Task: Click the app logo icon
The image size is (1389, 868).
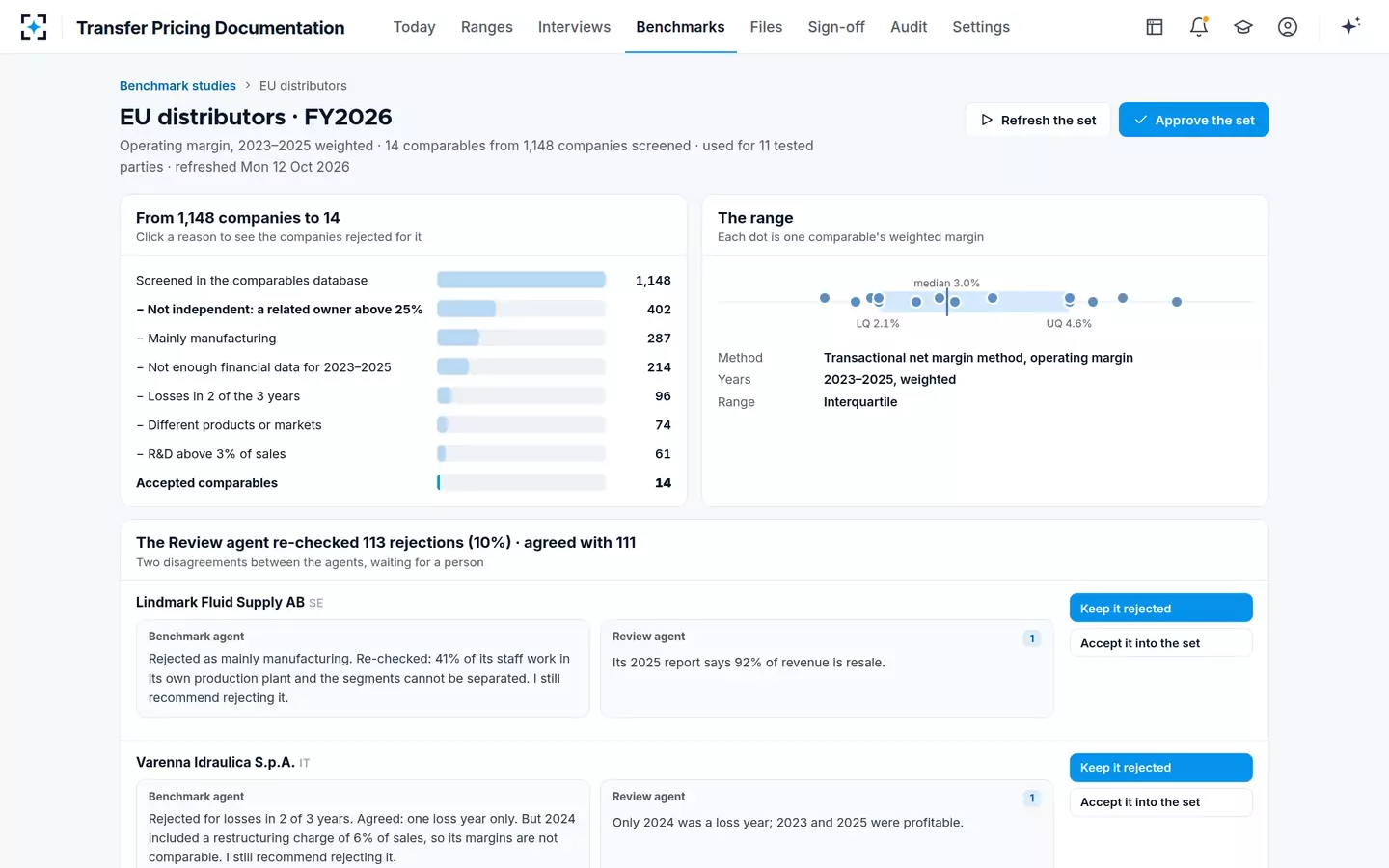Action: 34,27
